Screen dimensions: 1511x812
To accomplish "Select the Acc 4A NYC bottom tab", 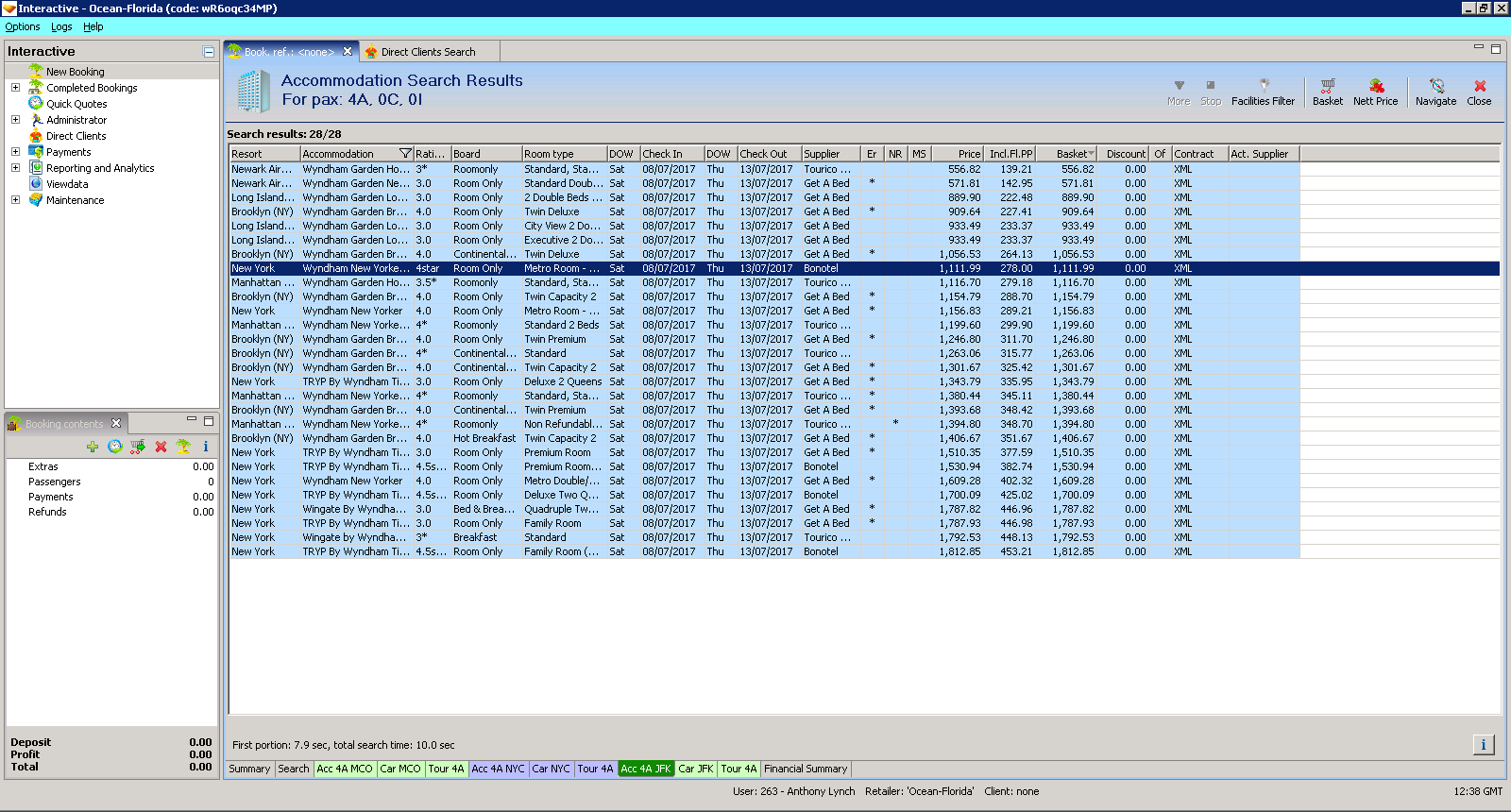I will [x=498, y=769].
